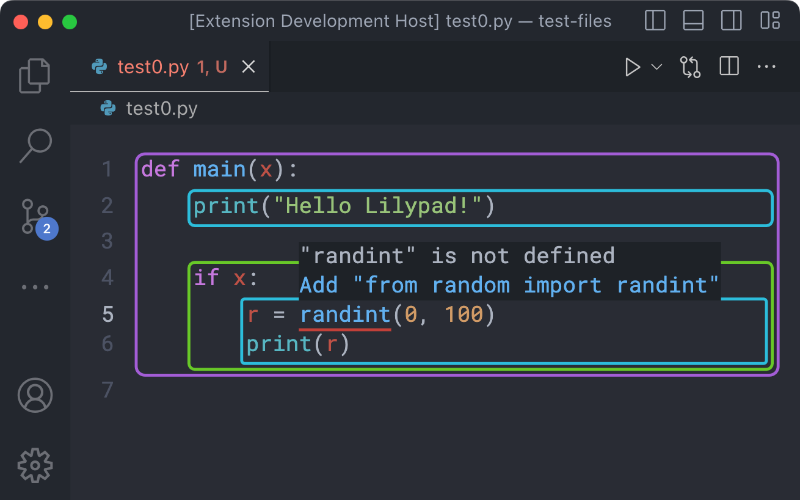The image size is (800, 500).
Task: Toggle secondary side bar visibility
Action: (x=731, y=20)
